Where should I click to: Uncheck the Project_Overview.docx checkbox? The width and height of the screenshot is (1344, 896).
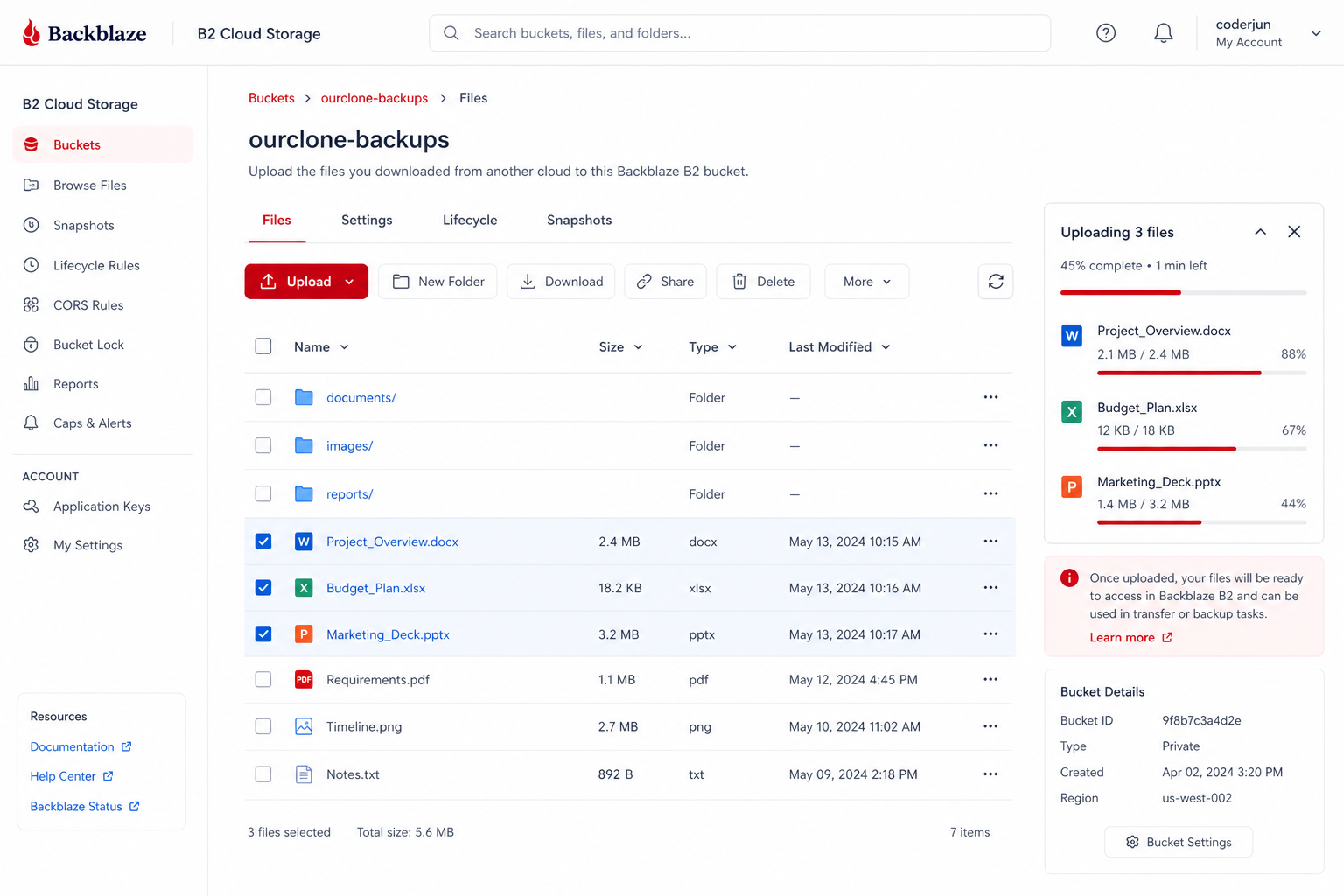coord(263,542)
